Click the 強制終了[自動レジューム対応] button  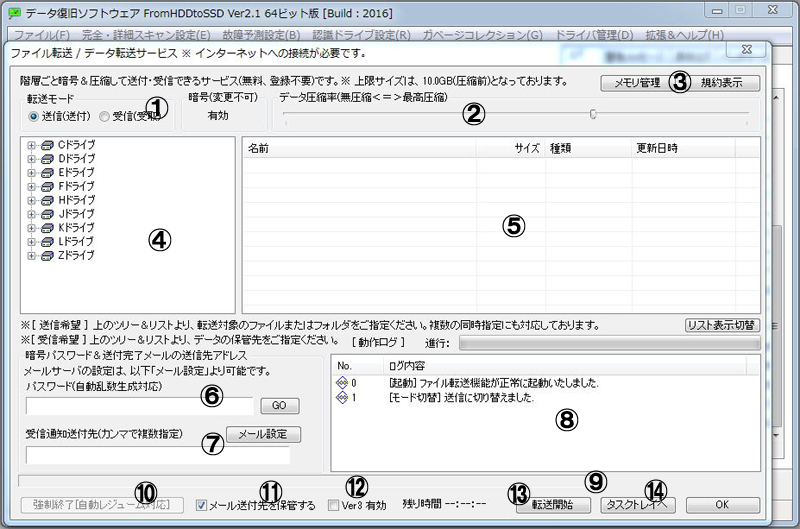[102, 505]
